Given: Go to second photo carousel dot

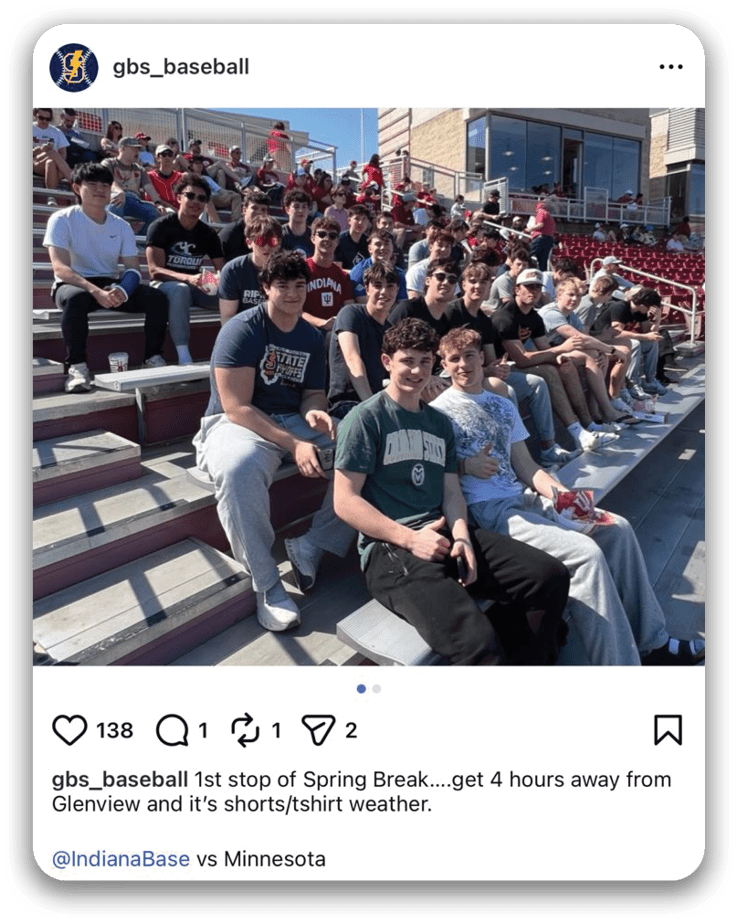Looking at the screenshot, I should click(377, 689).
